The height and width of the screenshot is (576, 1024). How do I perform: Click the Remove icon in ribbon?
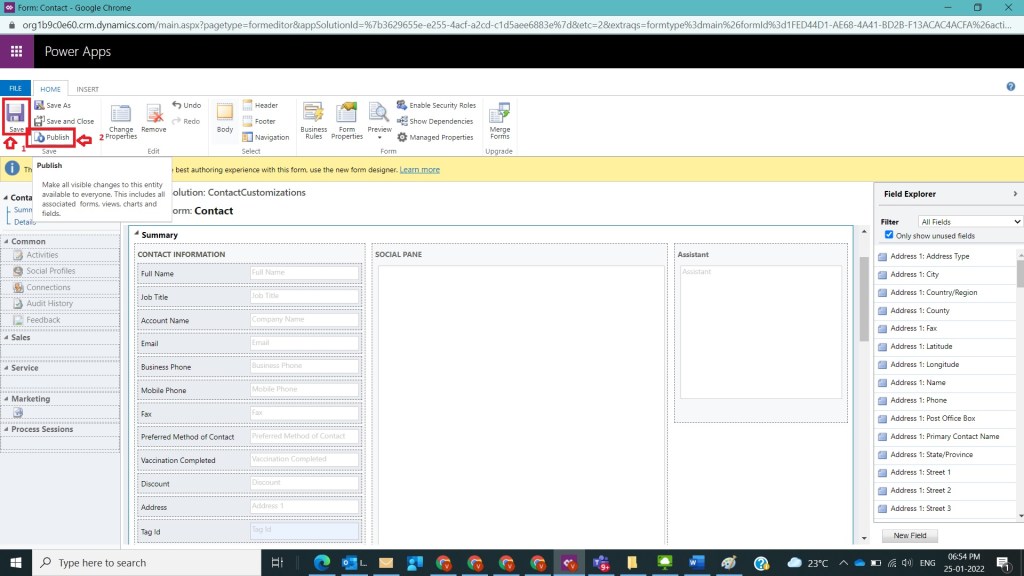tap(154, 120)
